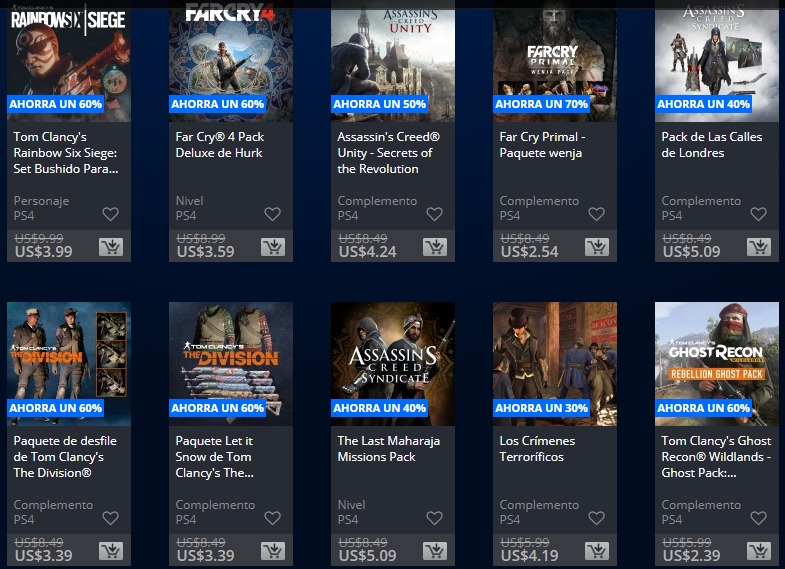Wishlist Assassin's Creed Unity Secrets of the Revolution
This screenshot has height=569, width=785.
435,214
